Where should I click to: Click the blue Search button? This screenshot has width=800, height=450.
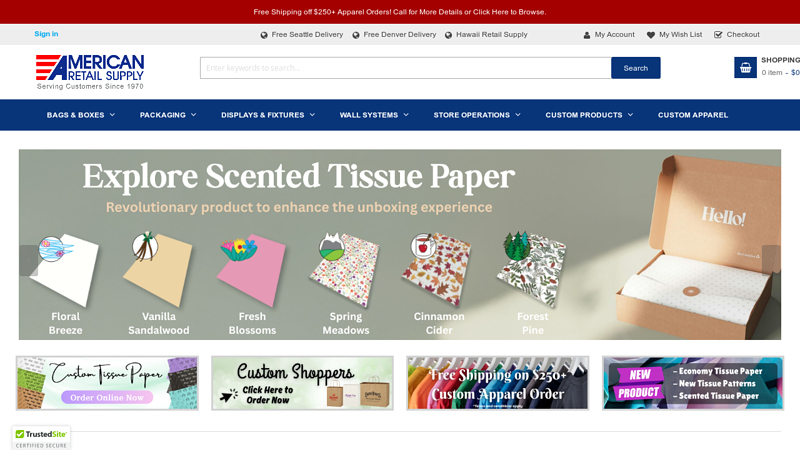pyautogui.click(x=636, y=68)
